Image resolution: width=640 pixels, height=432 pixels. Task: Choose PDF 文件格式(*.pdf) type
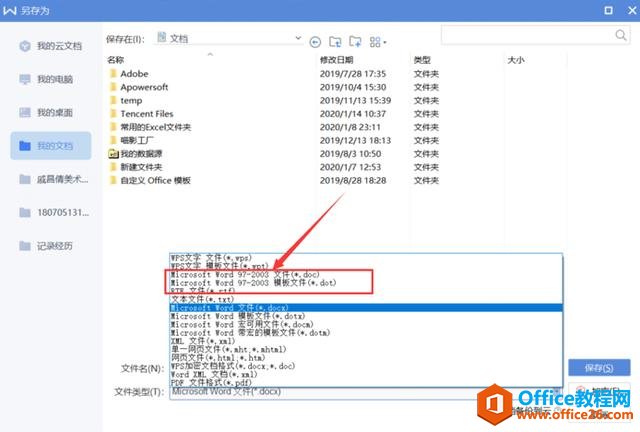(x=366, y=383)
